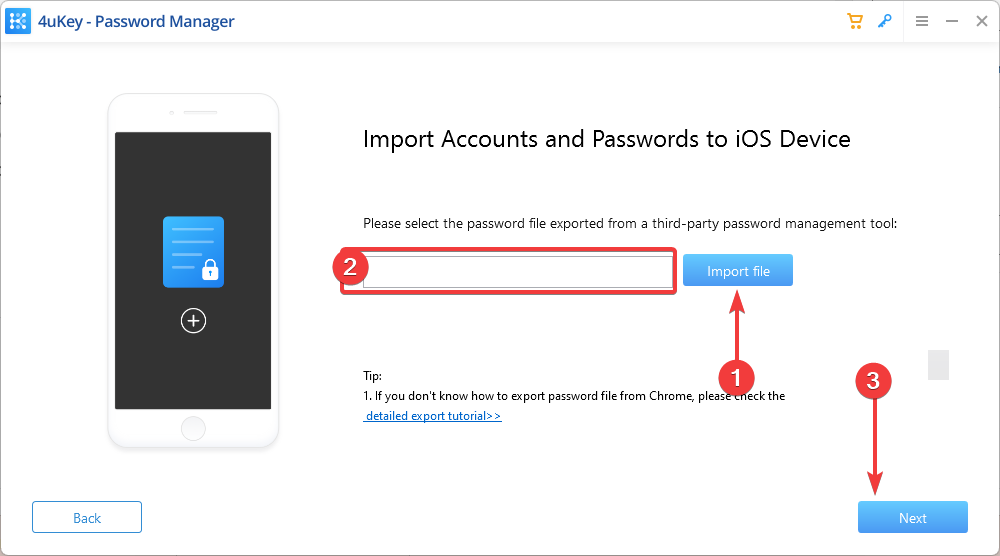
Task: Click the 4uKey app logo icon
Action: tap(18, 21)
